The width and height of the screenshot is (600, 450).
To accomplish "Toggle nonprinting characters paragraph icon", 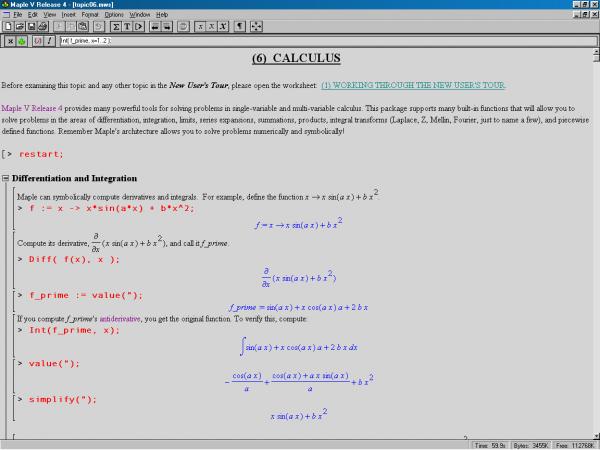I will pyautogui.click(x=240, y=26).
